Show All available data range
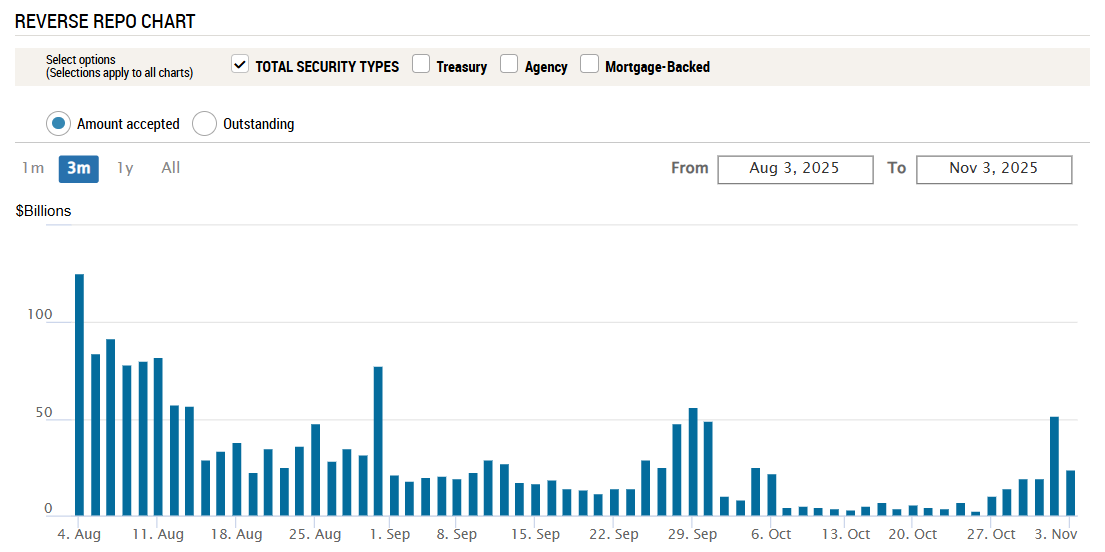Screen dimensions: 1105x552 pyautogui.click(x=171, y=168)
